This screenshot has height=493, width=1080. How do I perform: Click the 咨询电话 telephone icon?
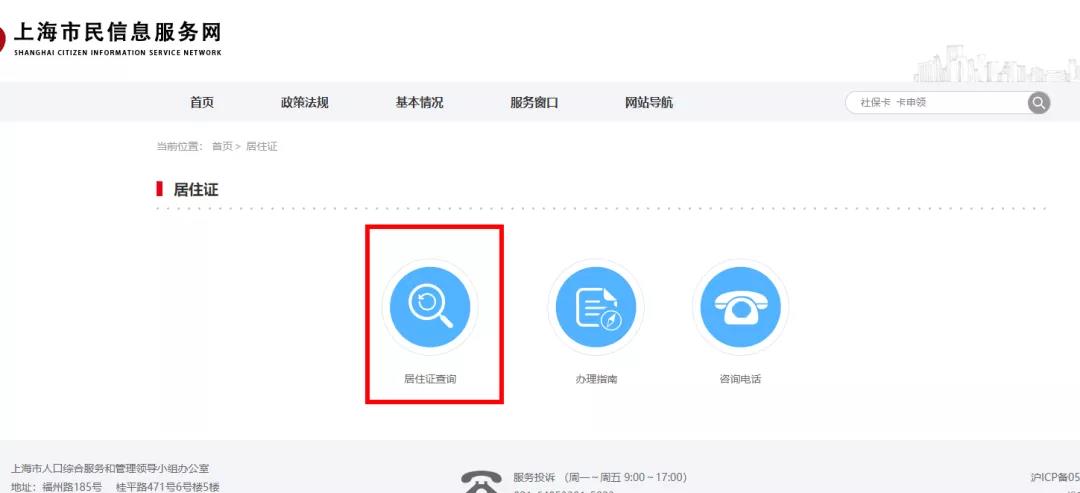[x=740, y=307]
